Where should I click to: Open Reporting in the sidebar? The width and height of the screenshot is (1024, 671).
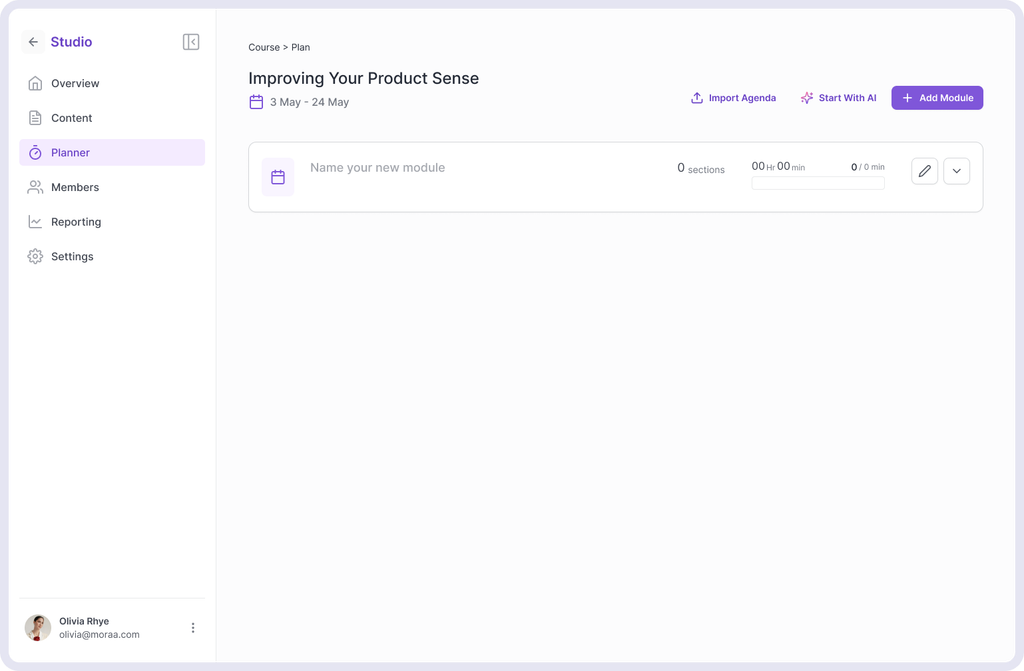click(x=112, y=221)
